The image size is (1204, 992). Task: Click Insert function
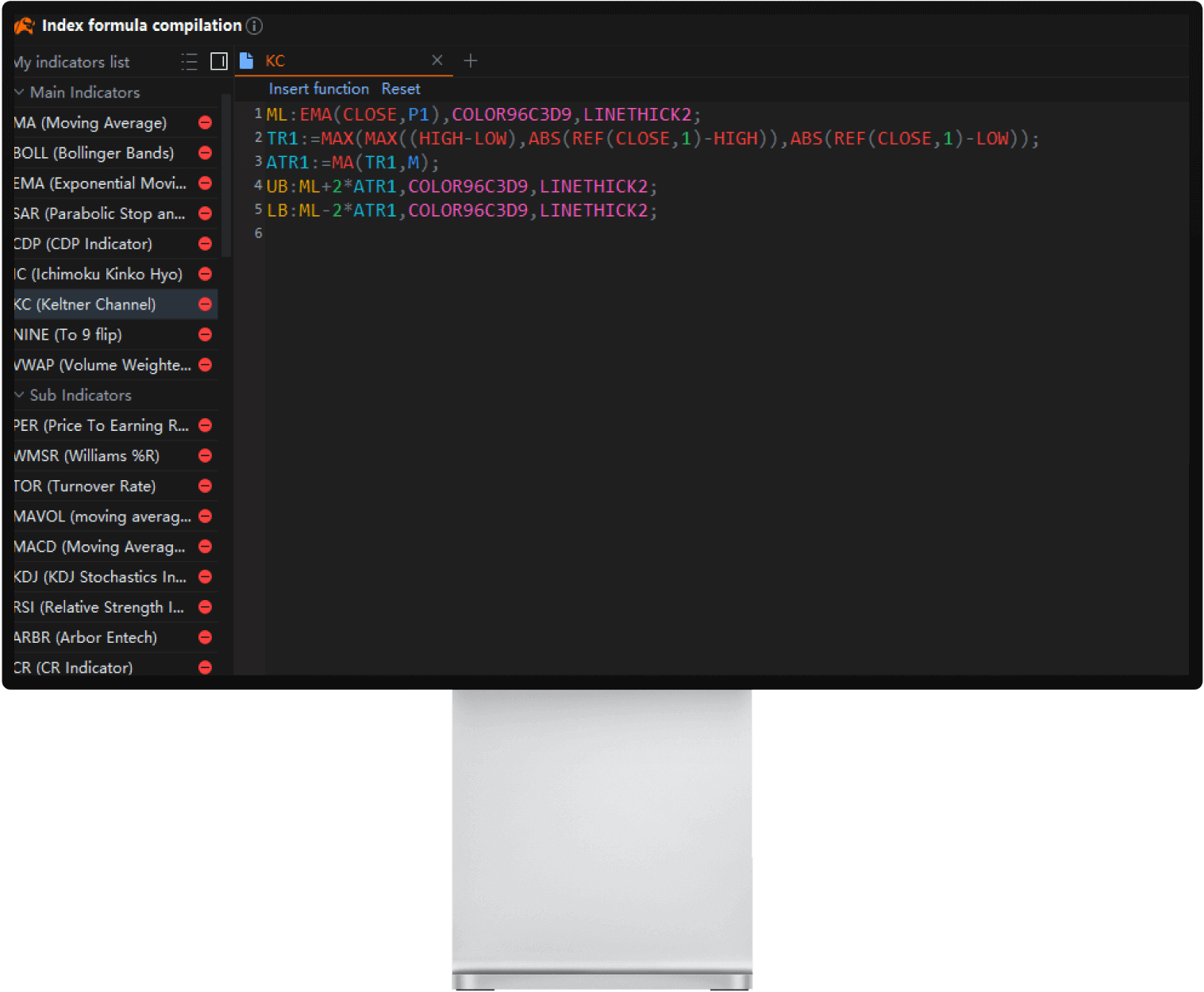click(x=317, y=88)
